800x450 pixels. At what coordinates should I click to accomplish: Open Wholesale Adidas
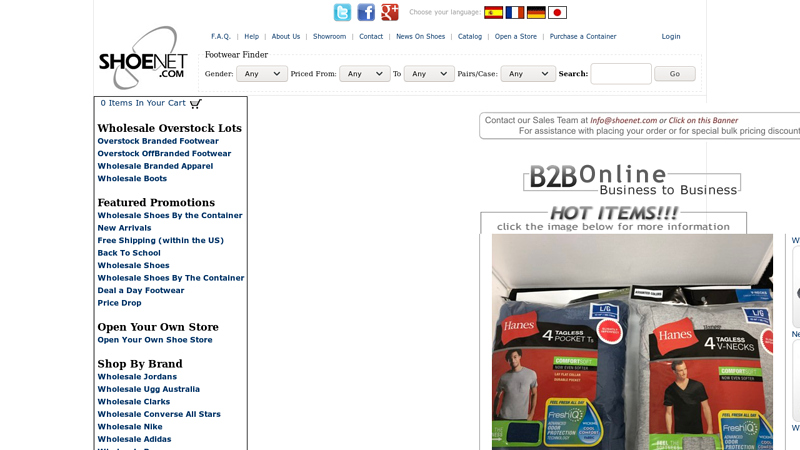(134, 439)
